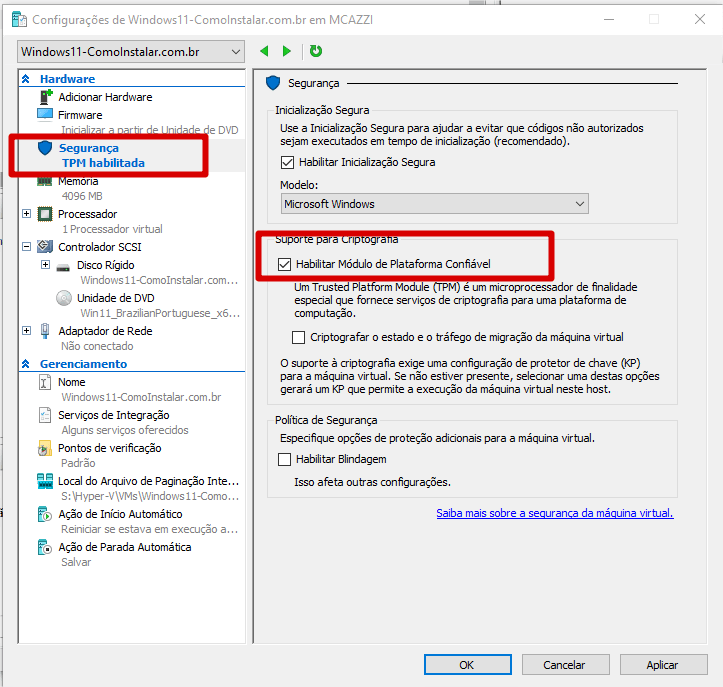Viewport: 723px width, 687px height.
Task: Select the 'Reiniciar se estava em execução a...' text
Action: [x=149, y=529]
